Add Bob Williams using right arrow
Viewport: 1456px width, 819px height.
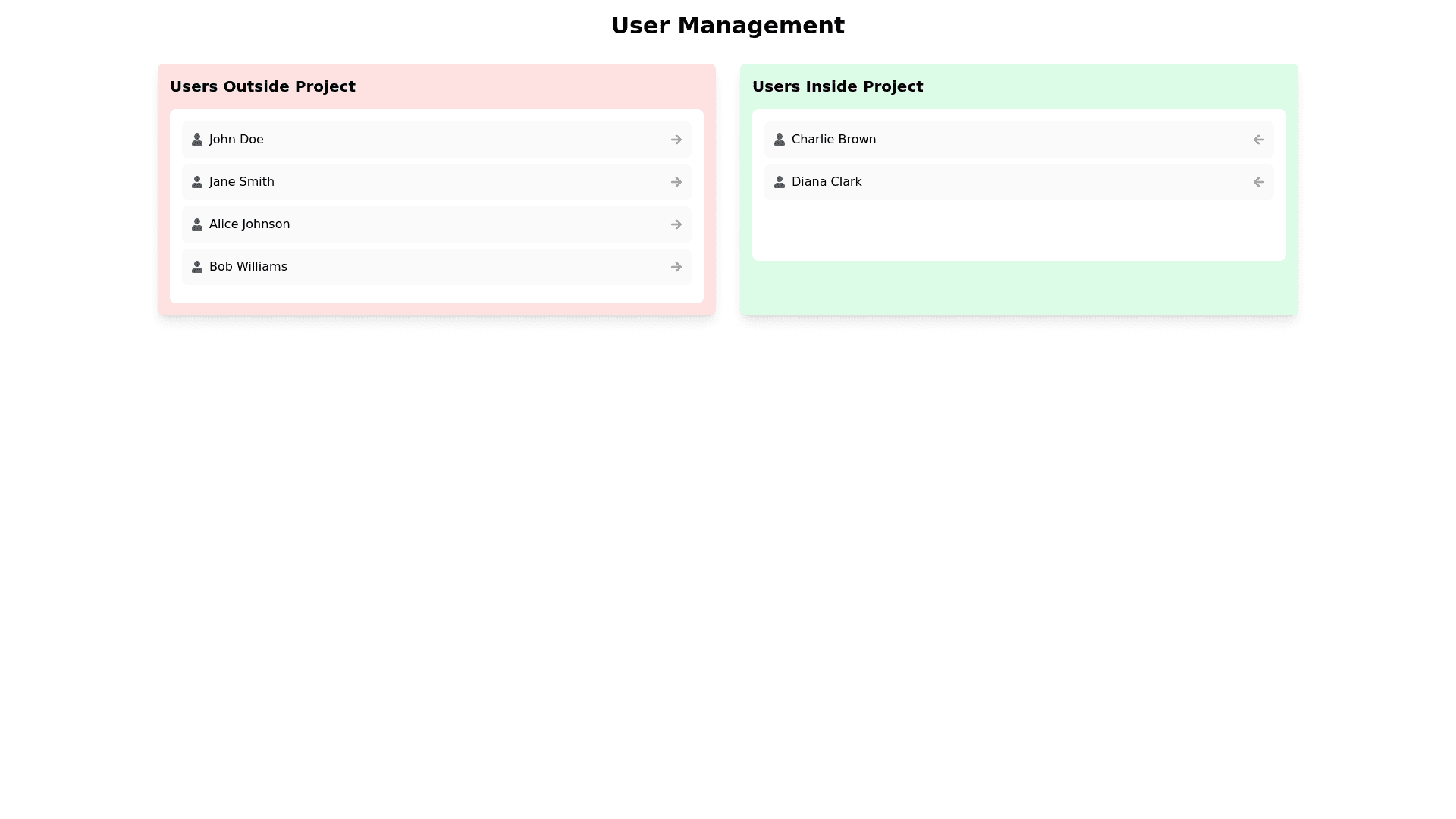pyautogui.click(x=676, y=267)
